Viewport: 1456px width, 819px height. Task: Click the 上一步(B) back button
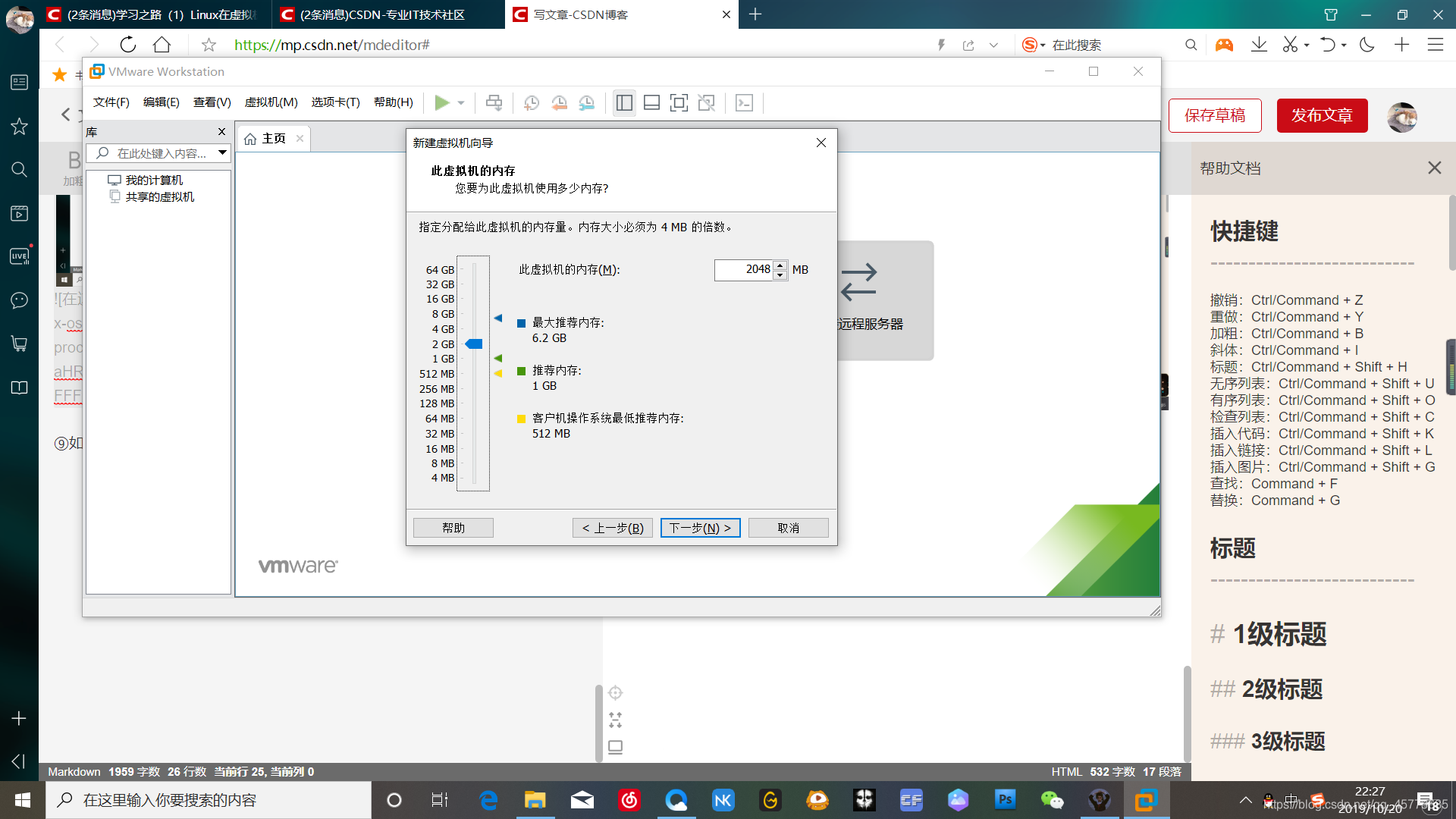click(x=613, y=528)
